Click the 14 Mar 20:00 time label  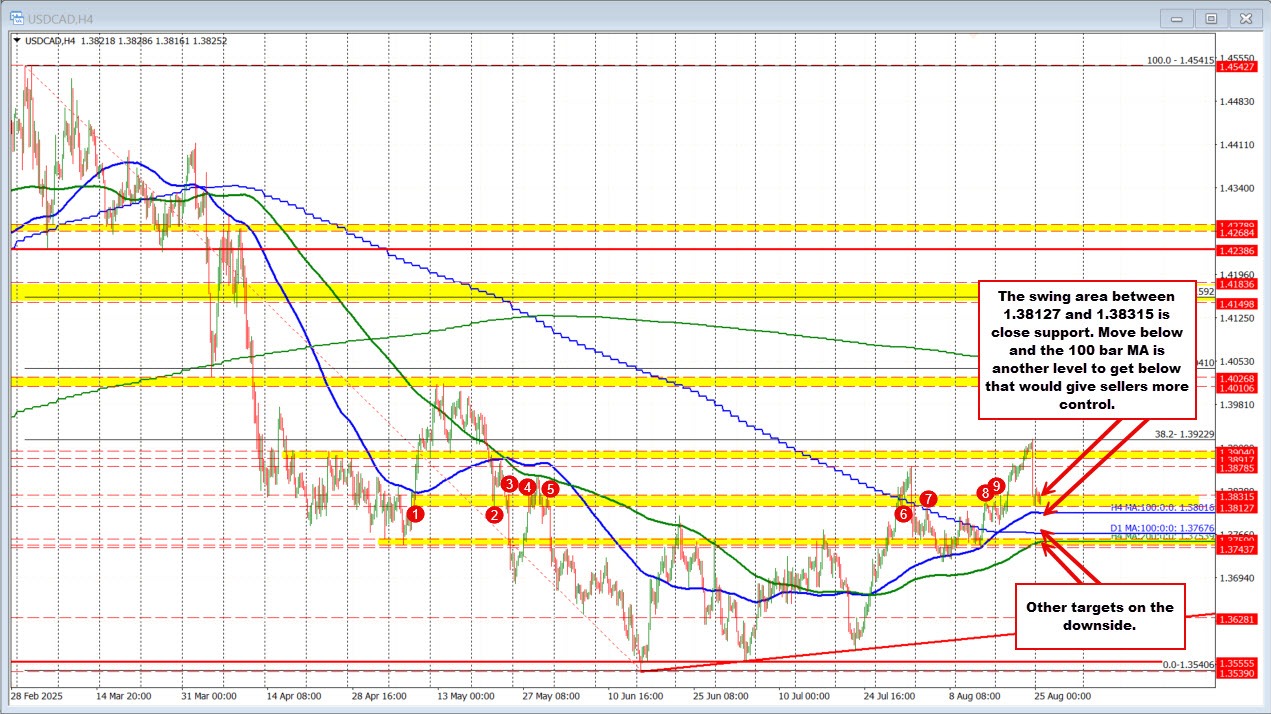124,694
